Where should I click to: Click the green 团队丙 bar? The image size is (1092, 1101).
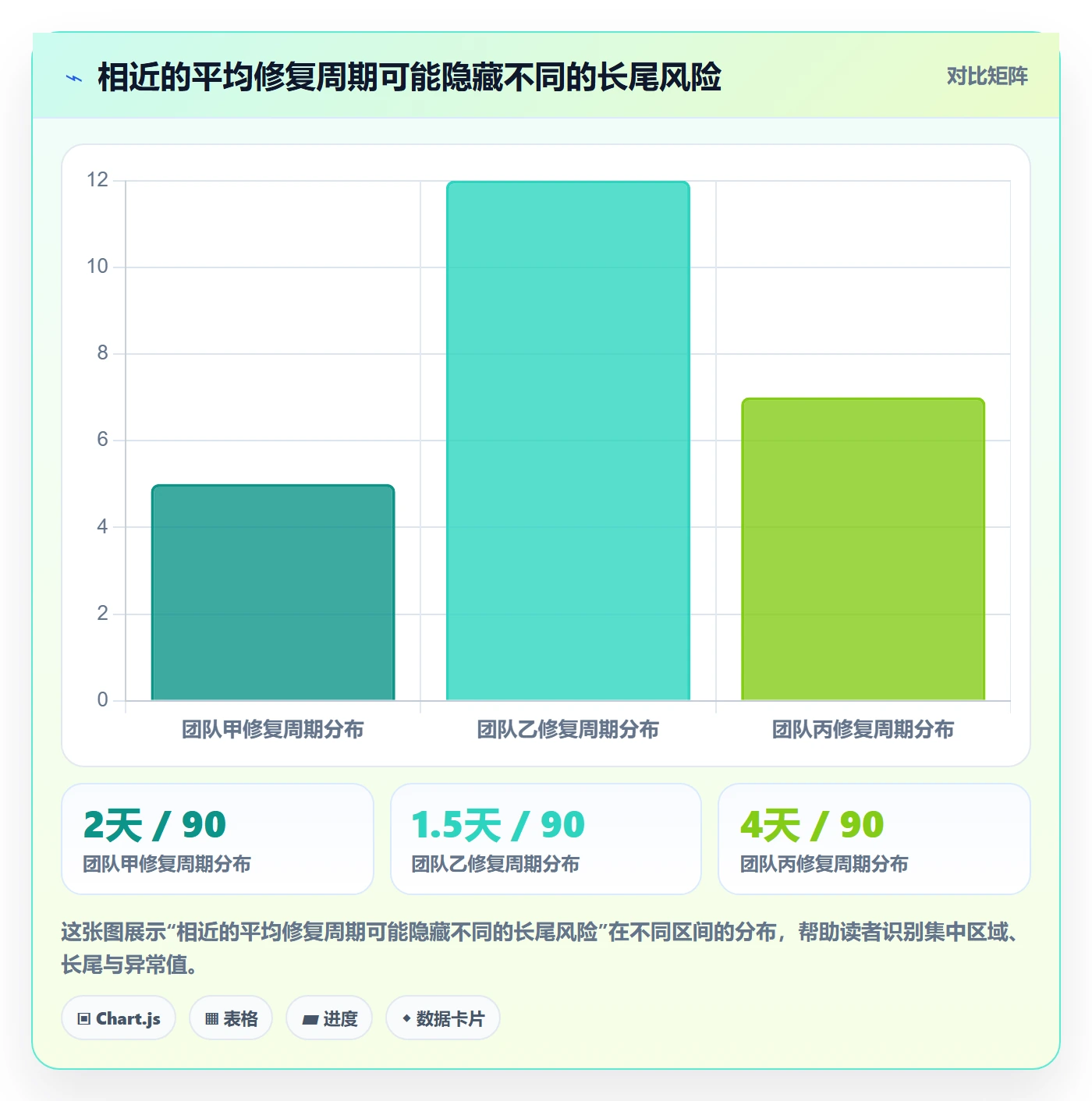point(863,549)
